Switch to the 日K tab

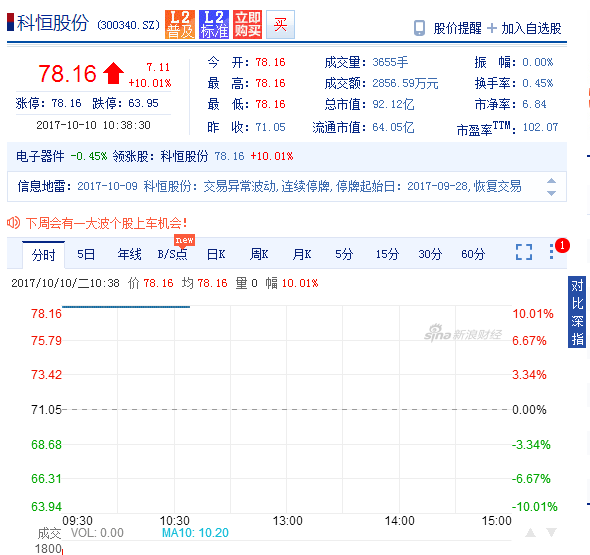[216, 254]
